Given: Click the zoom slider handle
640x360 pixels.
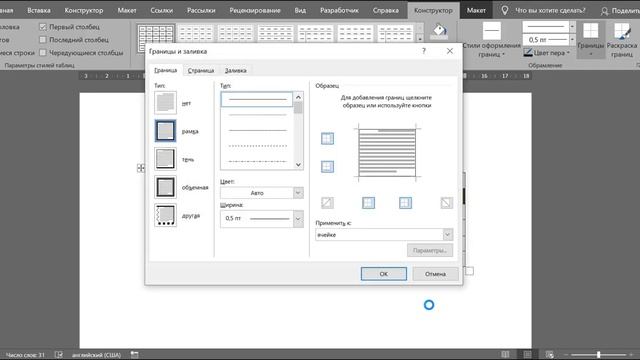Looking at the screenshot, I should (x=598, y=355).
